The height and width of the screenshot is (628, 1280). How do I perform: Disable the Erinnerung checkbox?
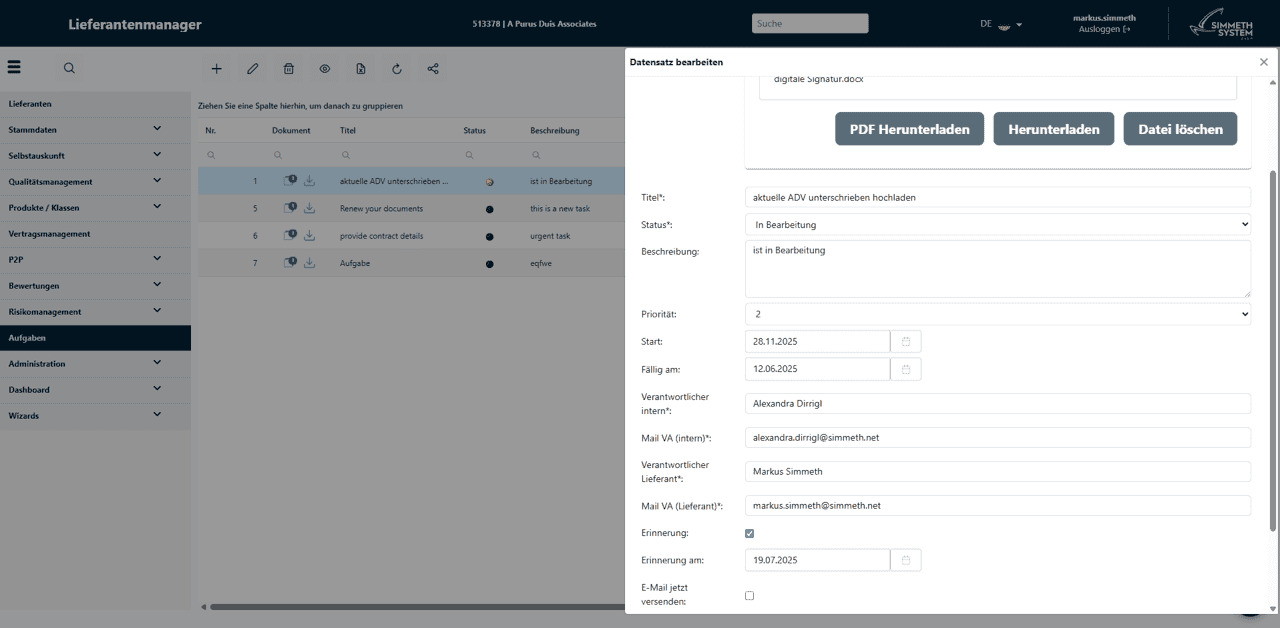749,533
